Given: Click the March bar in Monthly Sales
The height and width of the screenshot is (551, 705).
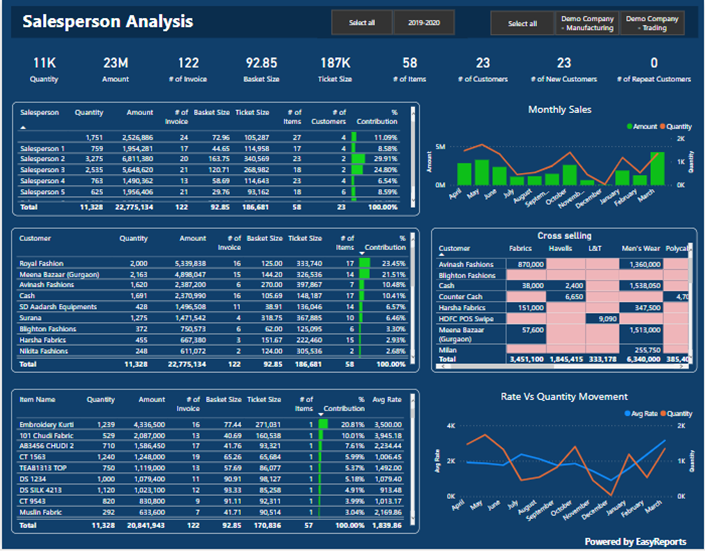Looking at the screenshot, I should coord(657,169).
